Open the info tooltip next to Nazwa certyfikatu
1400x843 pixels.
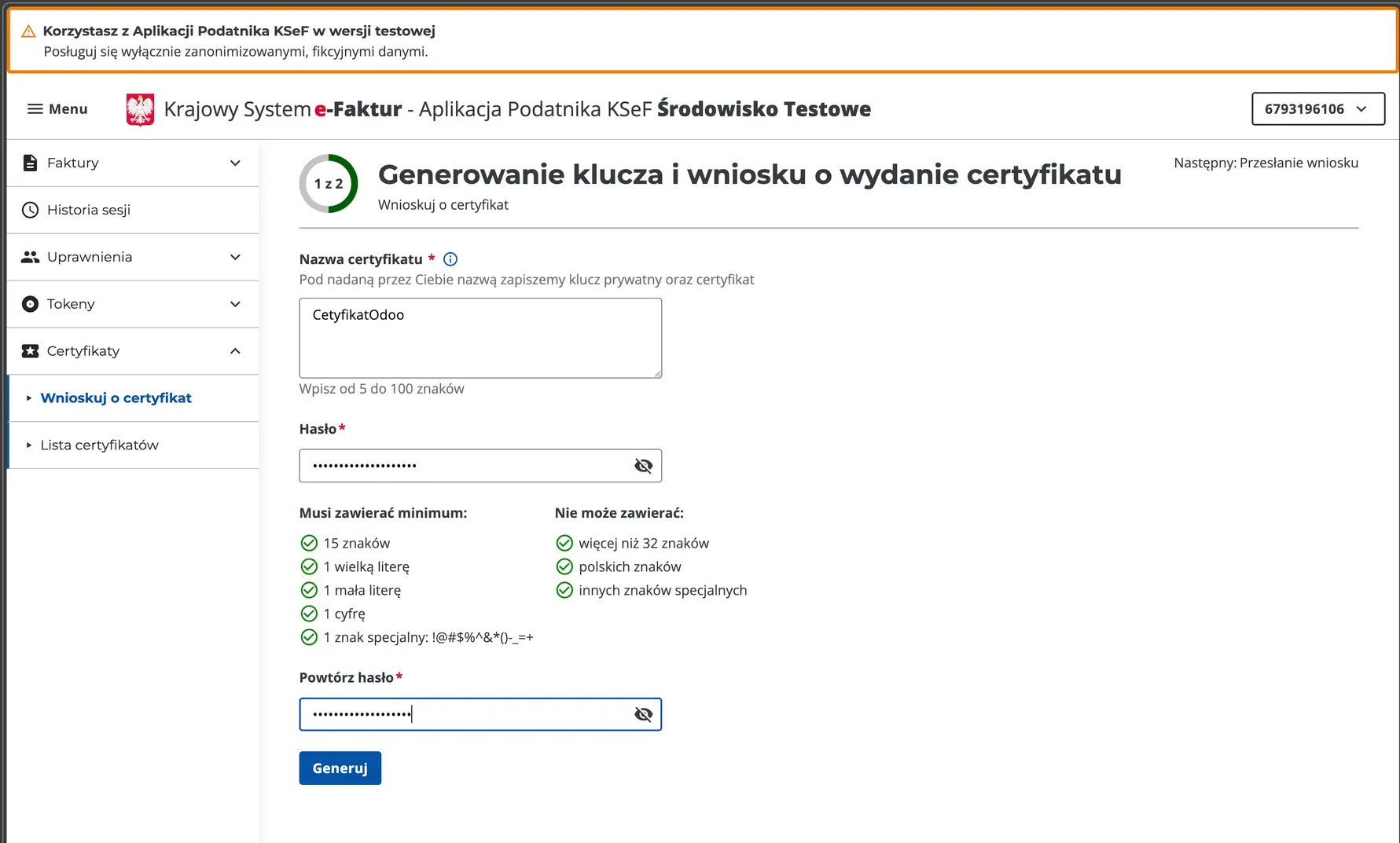[450, 258]
